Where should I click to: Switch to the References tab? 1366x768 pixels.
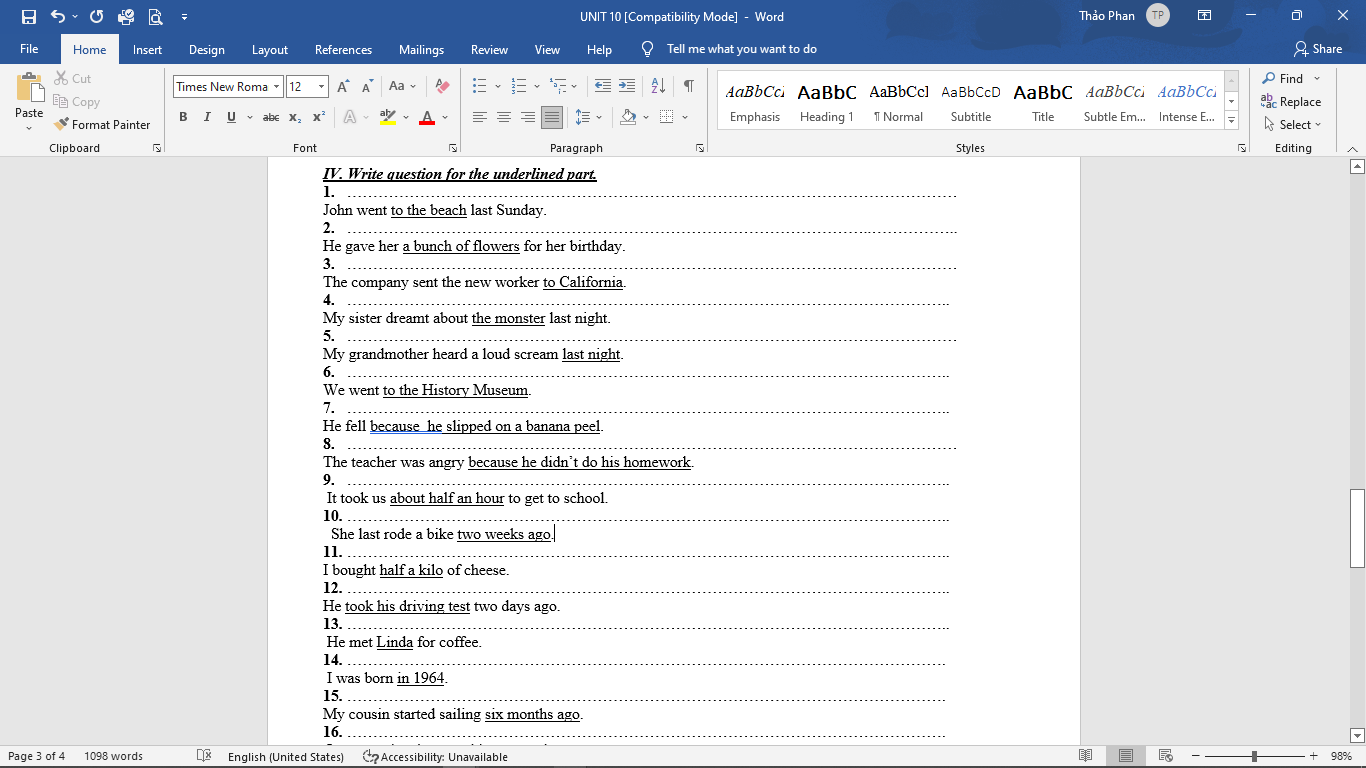click(x=343, y=49)
